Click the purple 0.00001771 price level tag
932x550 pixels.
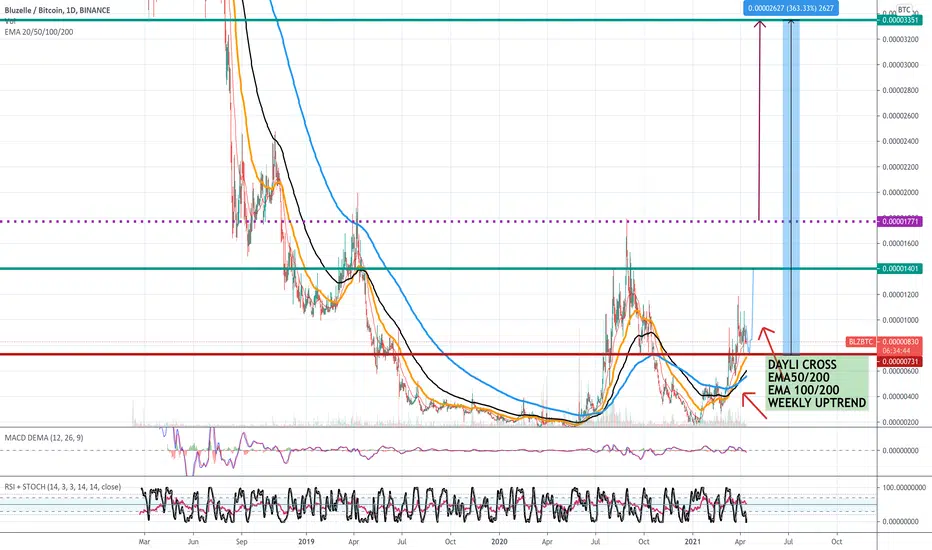(x=900, y=221)
